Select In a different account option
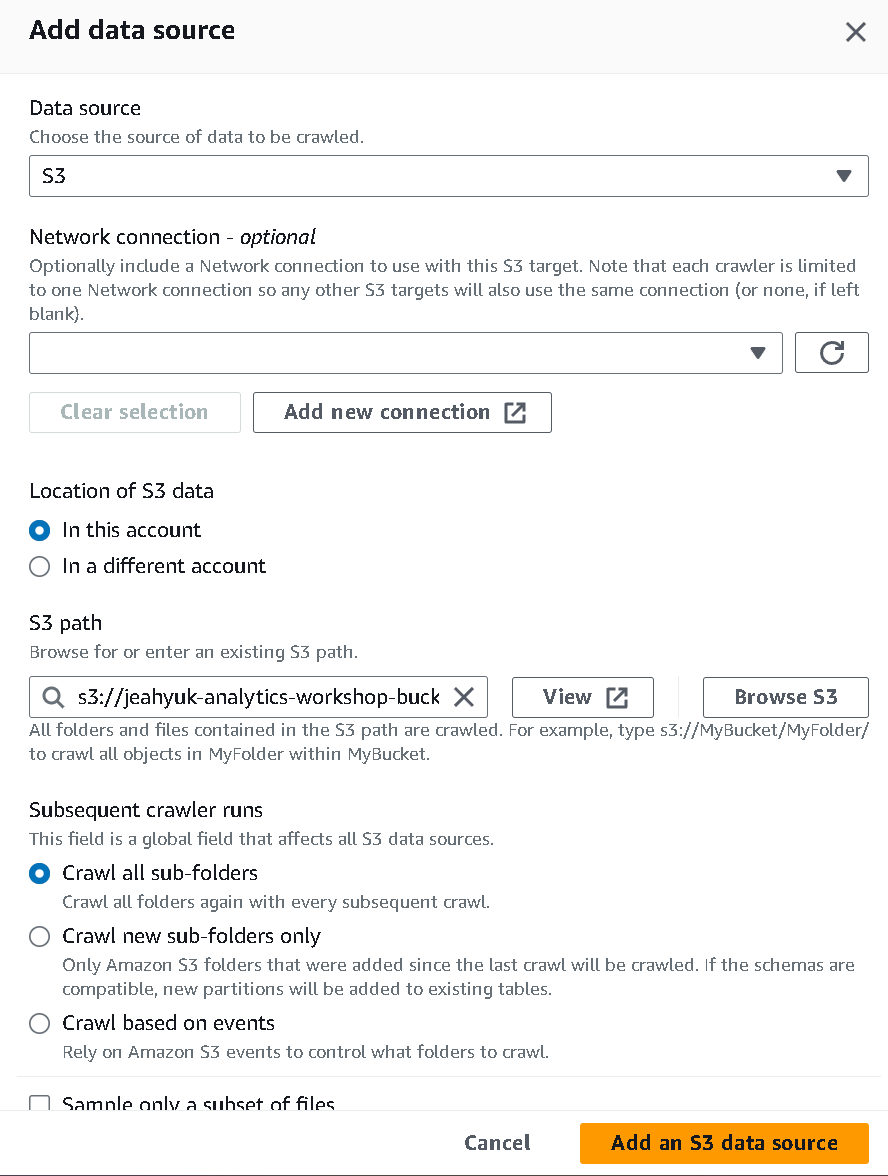 tap(40, 566)
